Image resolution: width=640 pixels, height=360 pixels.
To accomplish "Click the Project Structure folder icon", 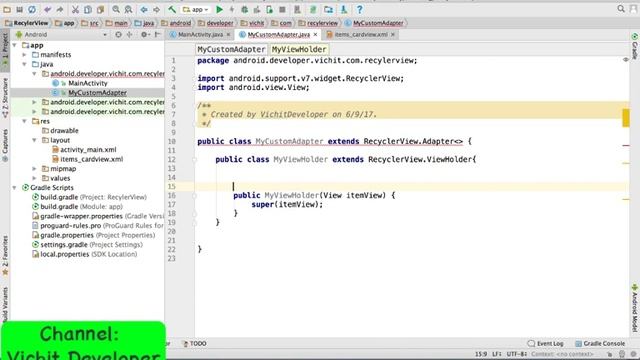I will pyautogui.click(x=328, y=9).
